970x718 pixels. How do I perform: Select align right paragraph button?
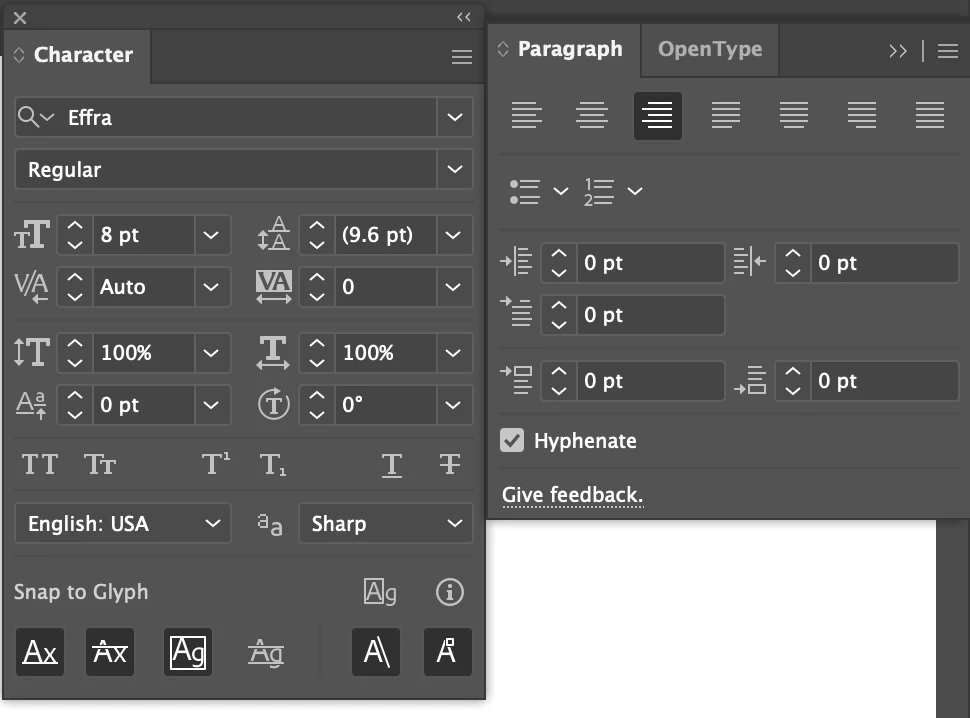(658, 116)
